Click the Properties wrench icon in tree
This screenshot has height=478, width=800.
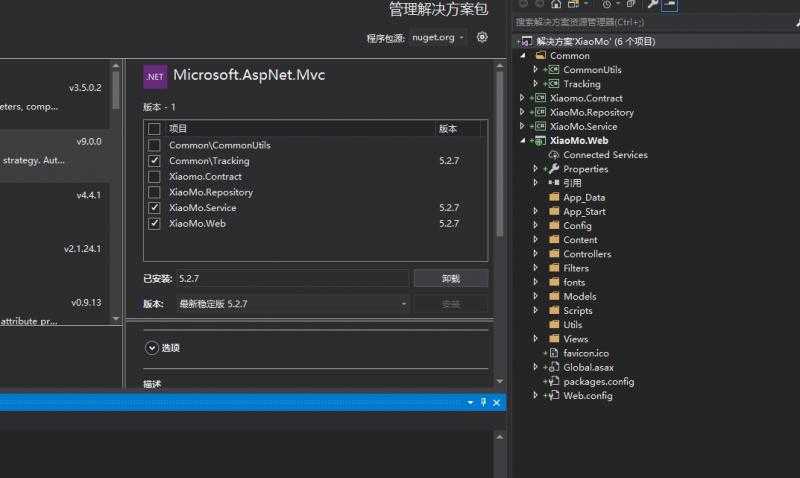coord(554,168)
